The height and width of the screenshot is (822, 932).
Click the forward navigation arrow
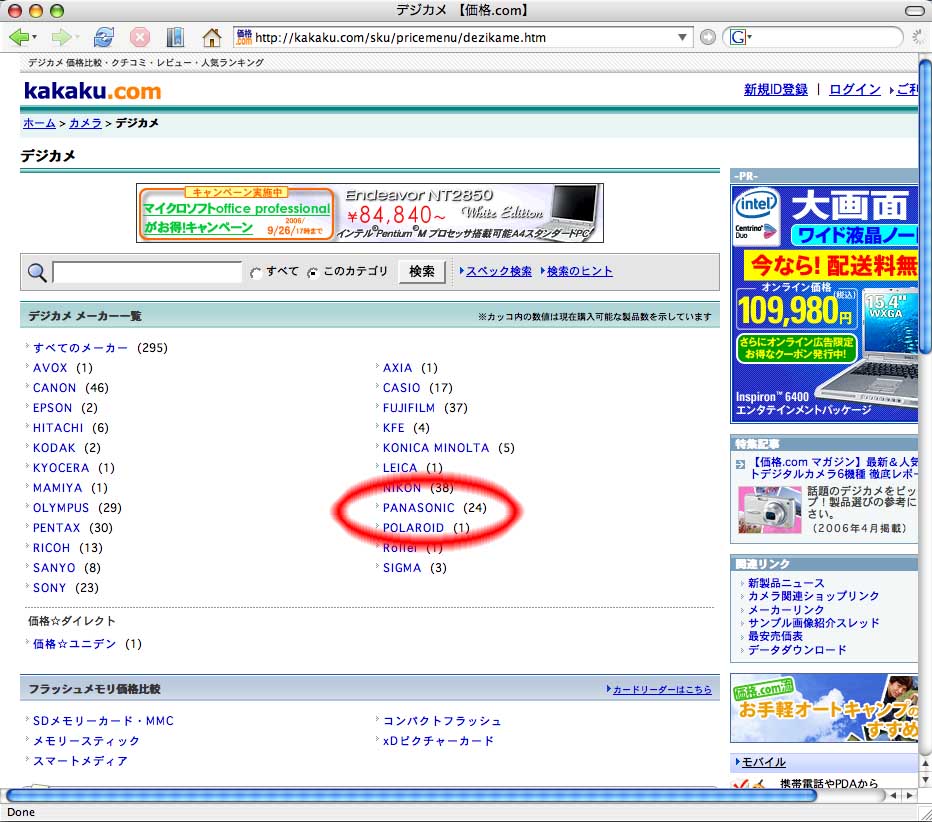pos(60,37)
